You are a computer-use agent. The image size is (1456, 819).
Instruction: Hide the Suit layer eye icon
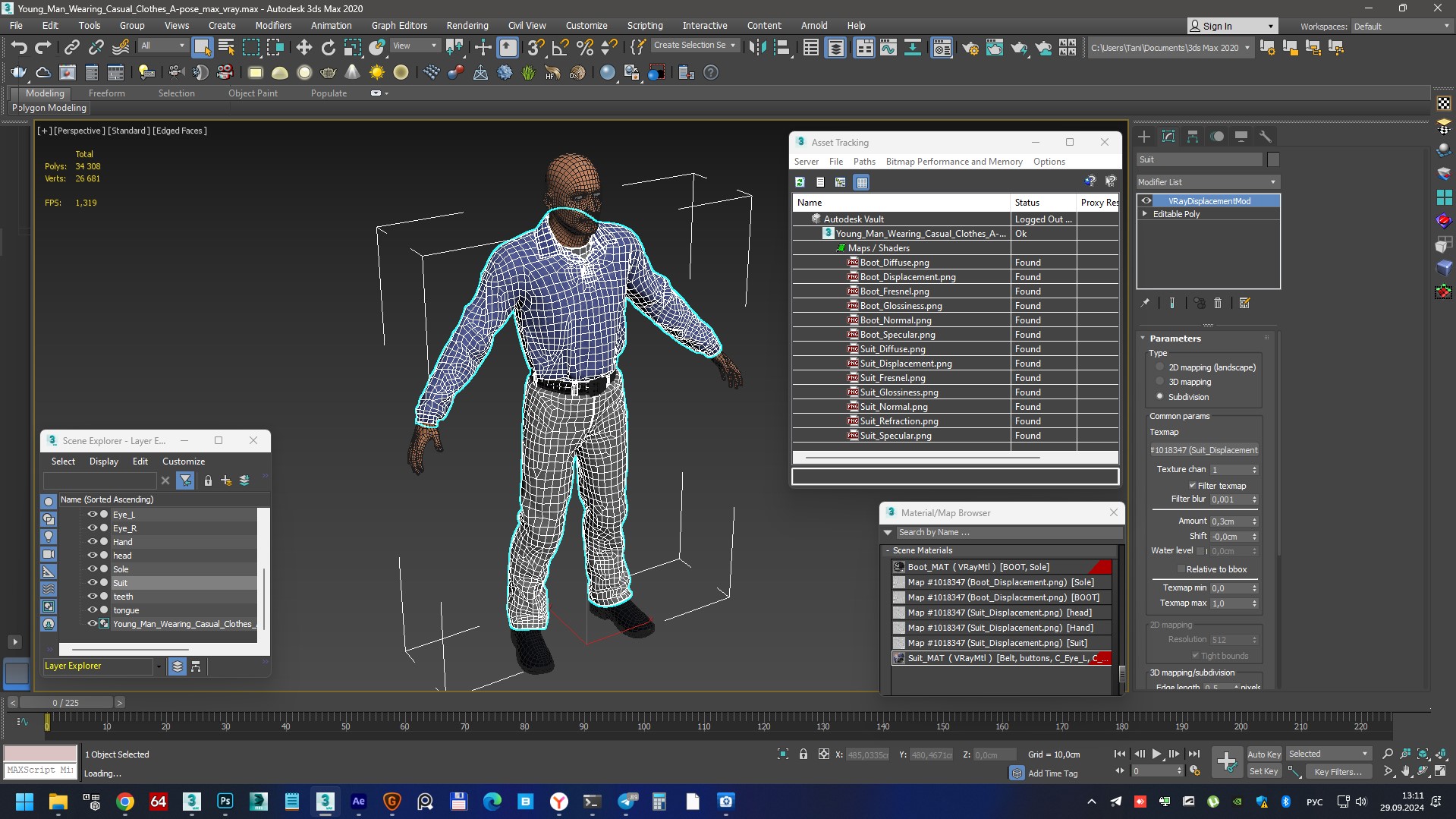pyautogui.click(x=92, y=583)
